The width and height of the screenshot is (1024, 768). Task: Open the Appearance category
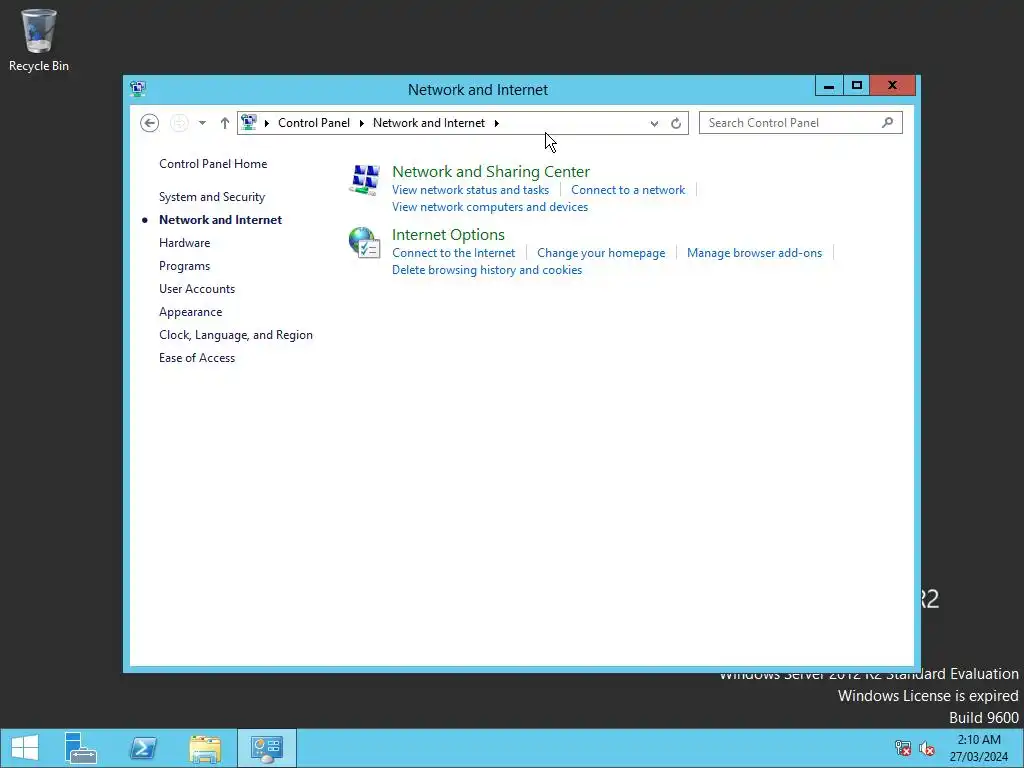click(x=190, y=312)
